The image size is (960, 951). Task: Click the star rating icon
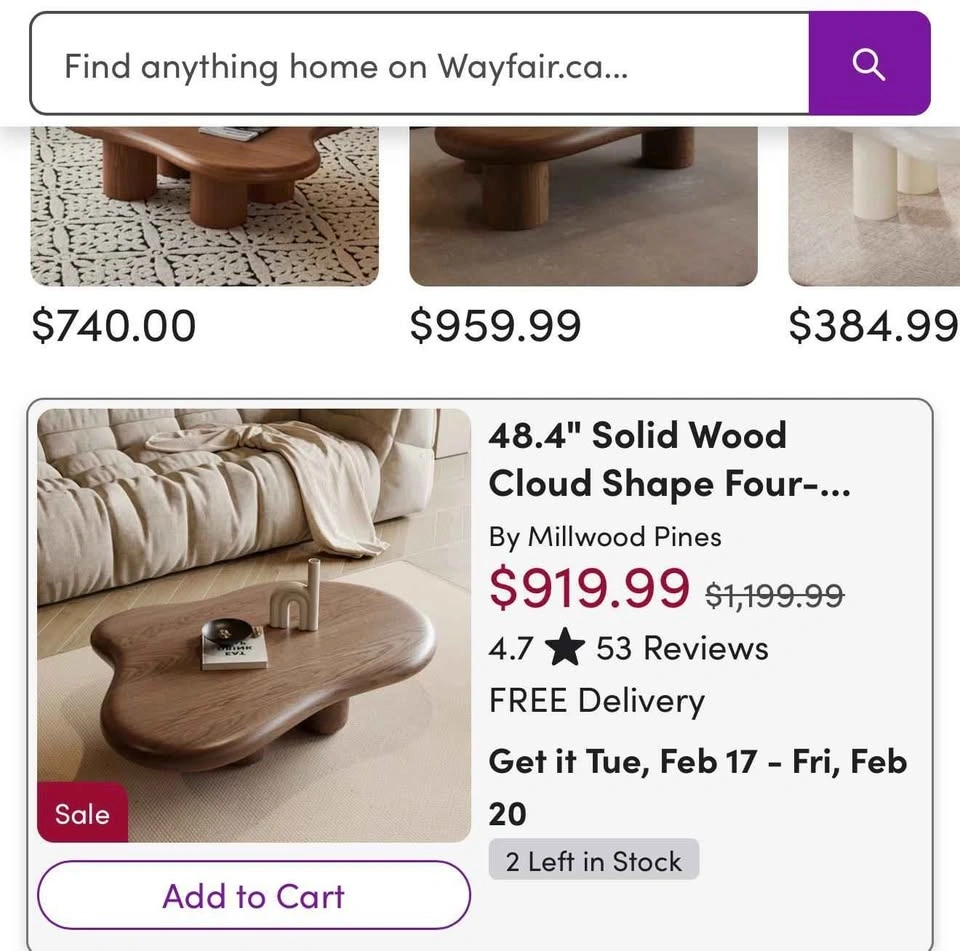(565, 649)
